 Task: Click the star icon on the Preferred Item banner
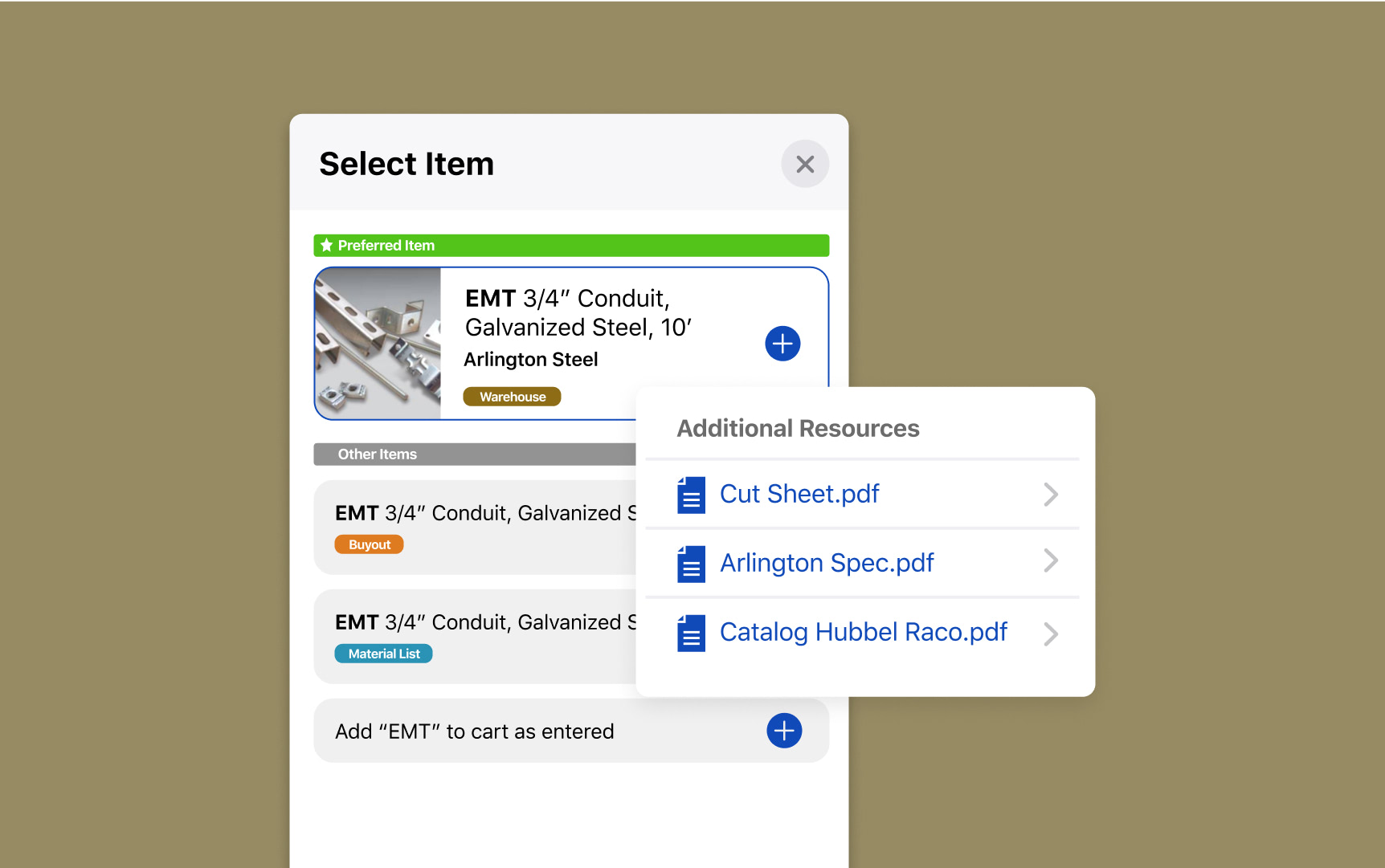point(326,245)
